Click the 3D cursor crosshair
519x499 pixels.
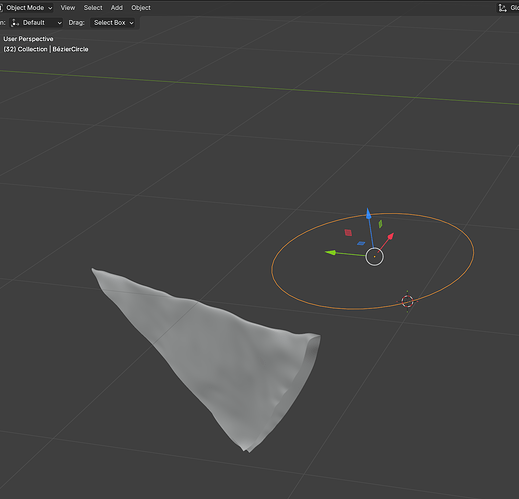click(407, 301)
